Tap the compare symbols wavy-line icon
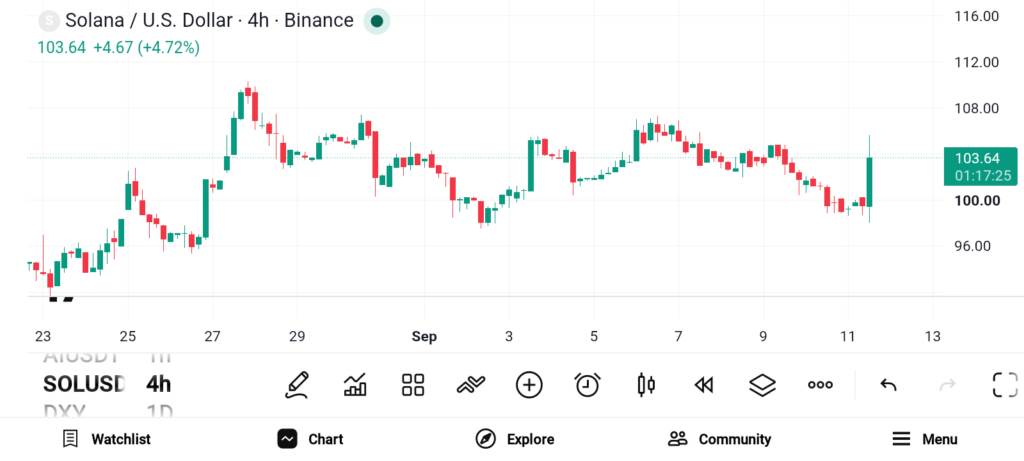1024x461 pixels. click(x=471, y=385)
